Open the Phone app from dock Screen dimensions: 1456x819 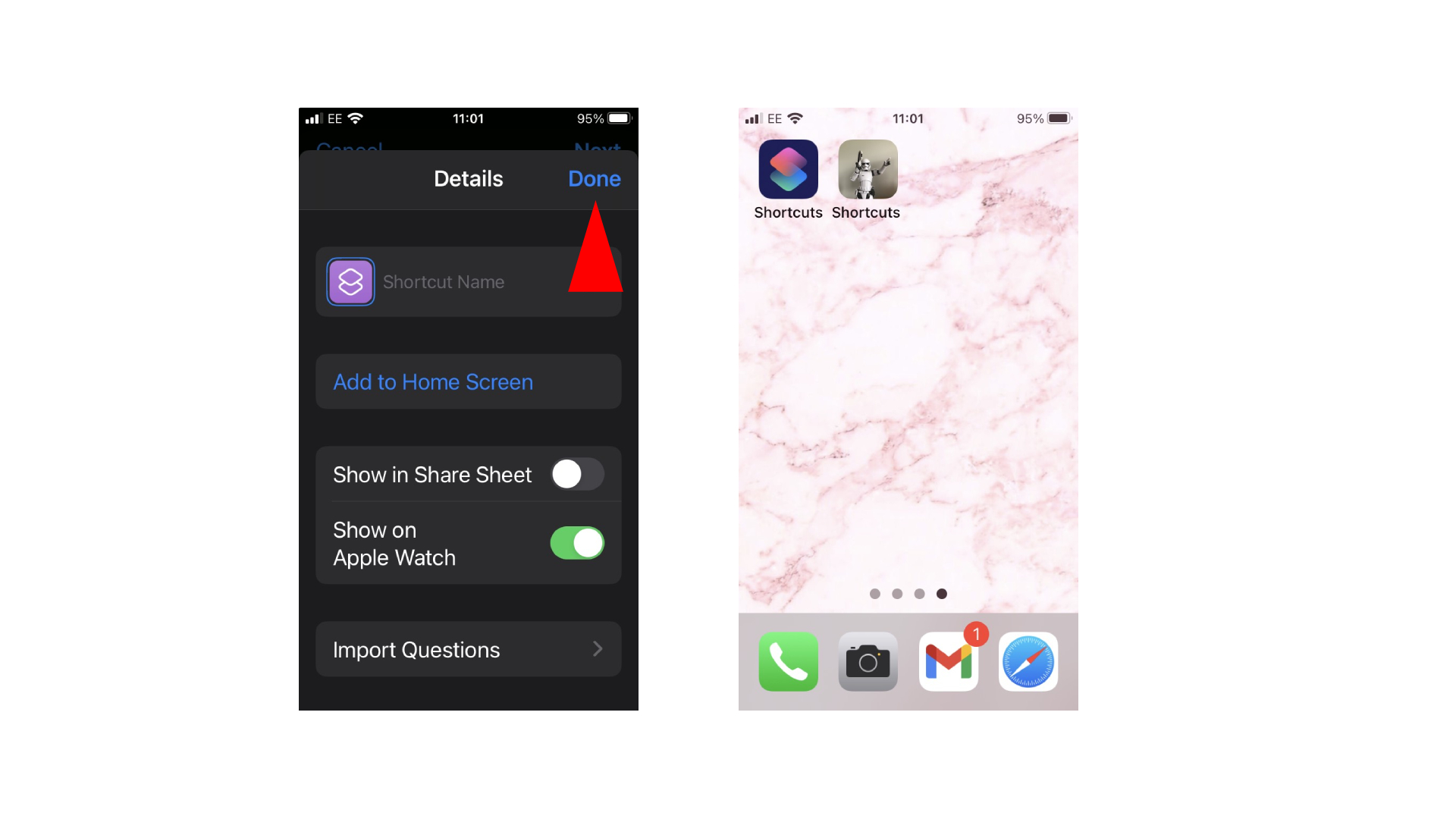787,661
